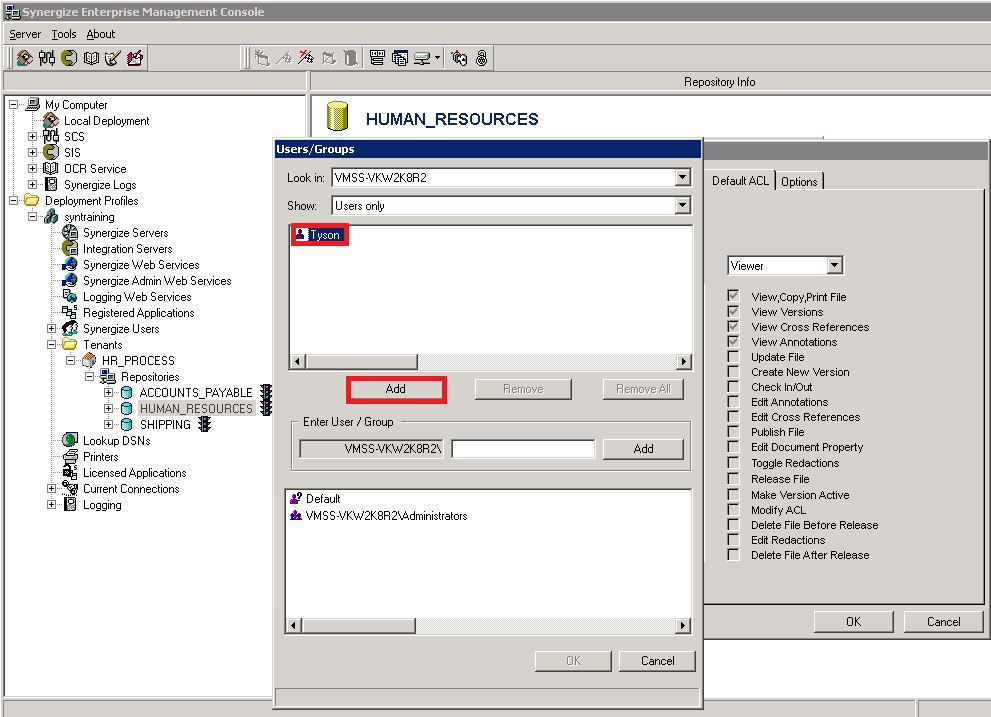Click the stacked server panels toolbar icon
The width and height of the screenshot is (991, 717).
click(377, 58)
